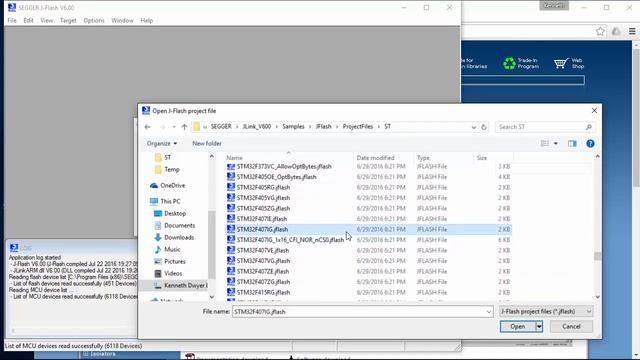Image resolution: width=640 pixels, height=360 pixels.
Task: Open the Help menu in J-Flash
Action: [x=147, y=20]
